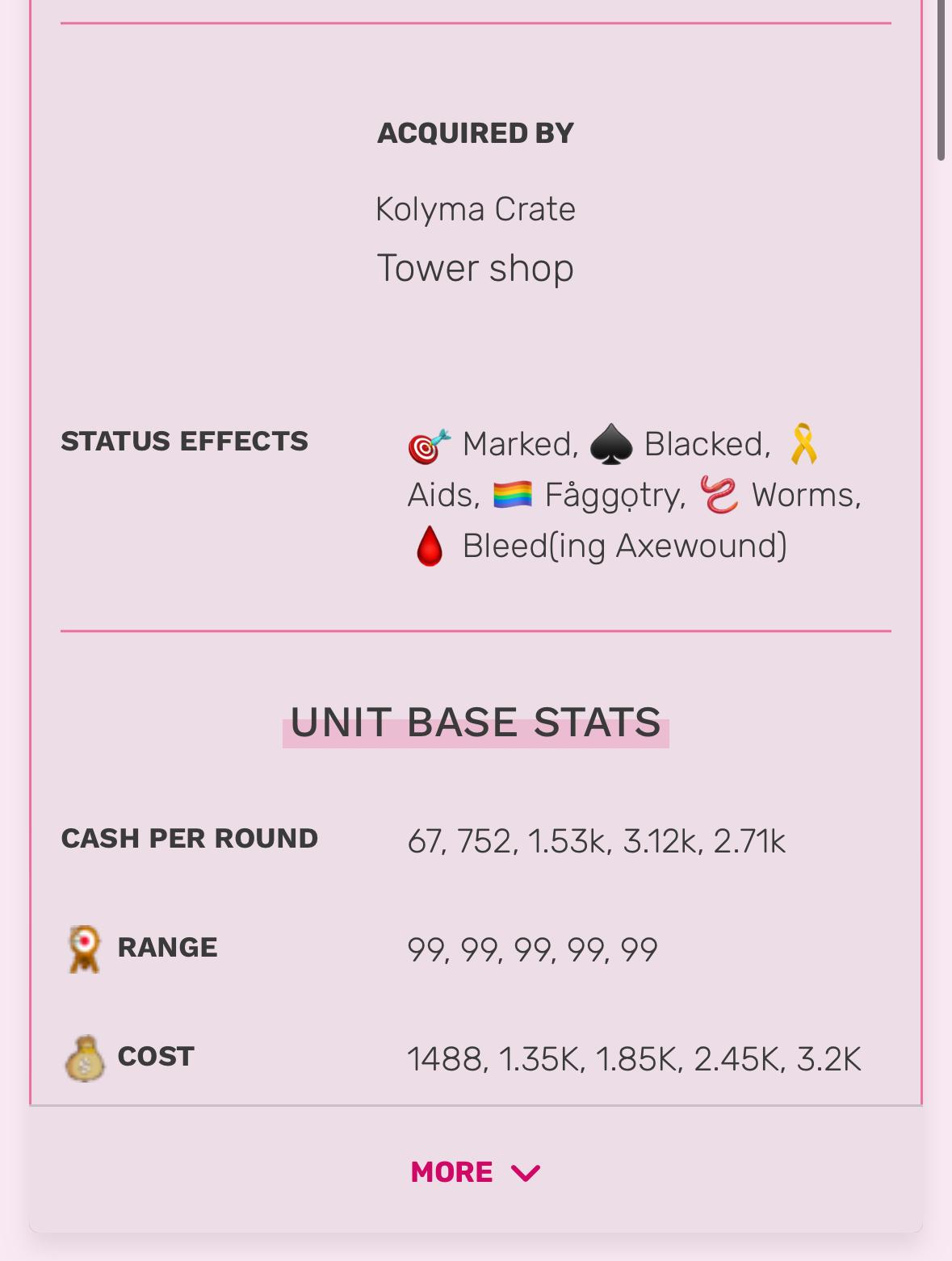The width and height of the screenshot is (952, 1261).
Task: Click the cost values row
Action: (x=635, y=1059)
